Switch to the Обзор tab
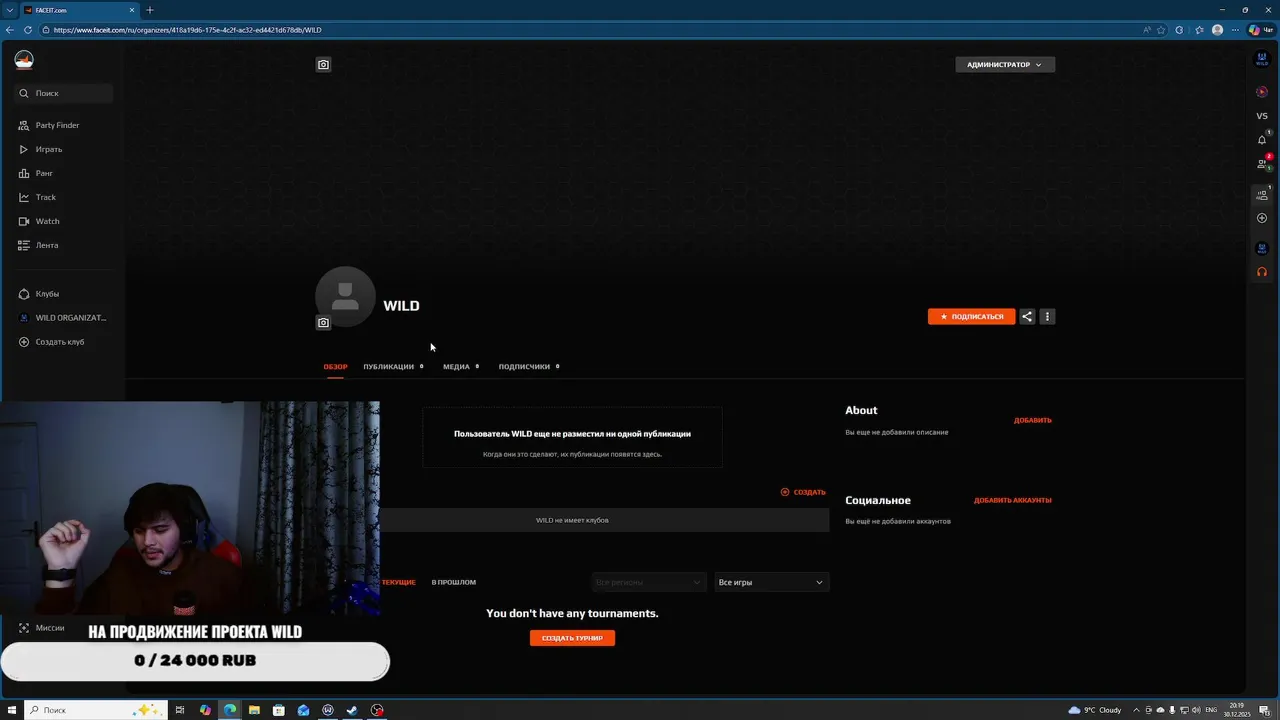 coord(335,366)
